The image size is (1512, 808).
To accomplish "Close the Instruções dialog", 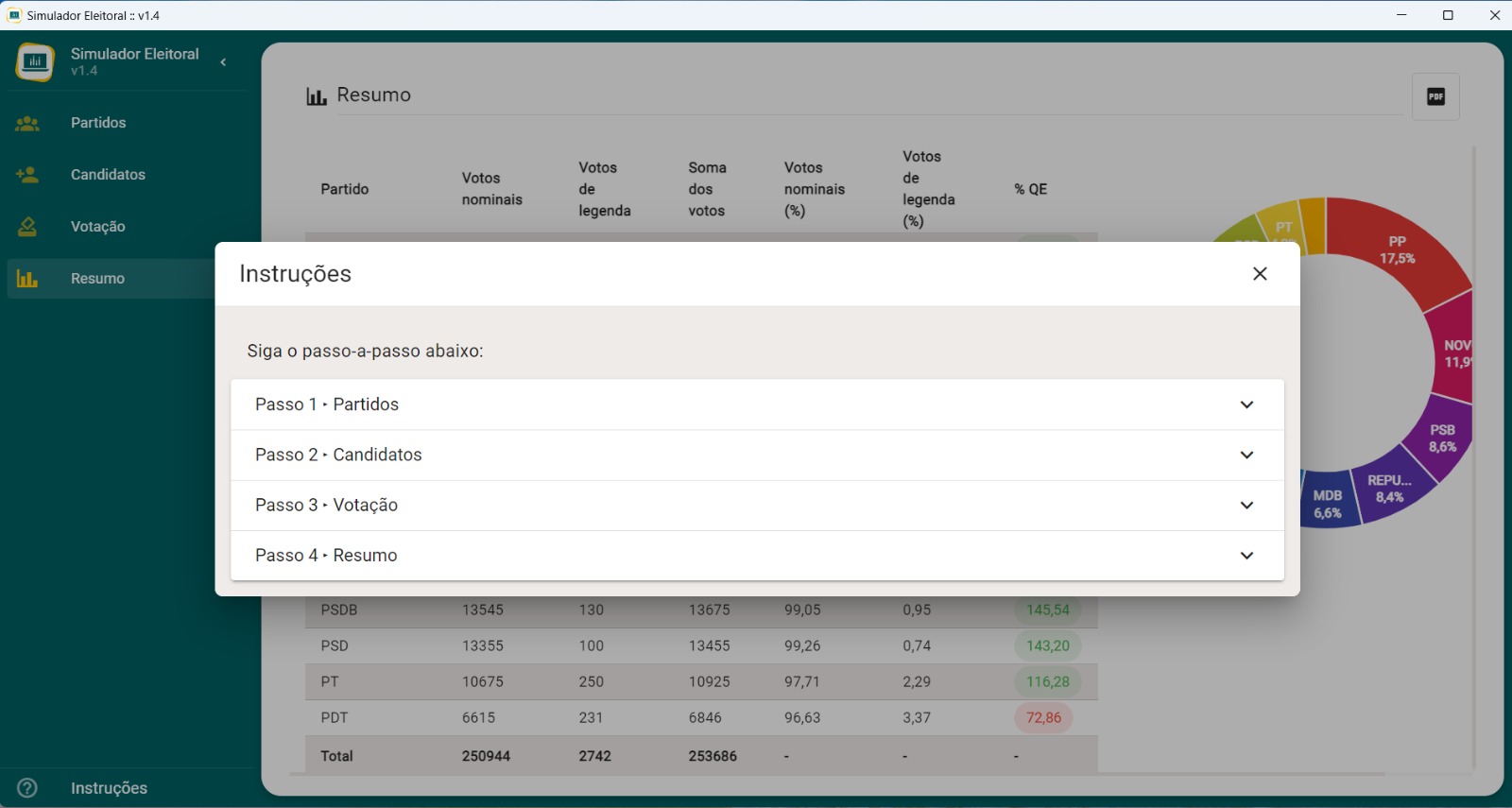I will tap(1260, 274).
